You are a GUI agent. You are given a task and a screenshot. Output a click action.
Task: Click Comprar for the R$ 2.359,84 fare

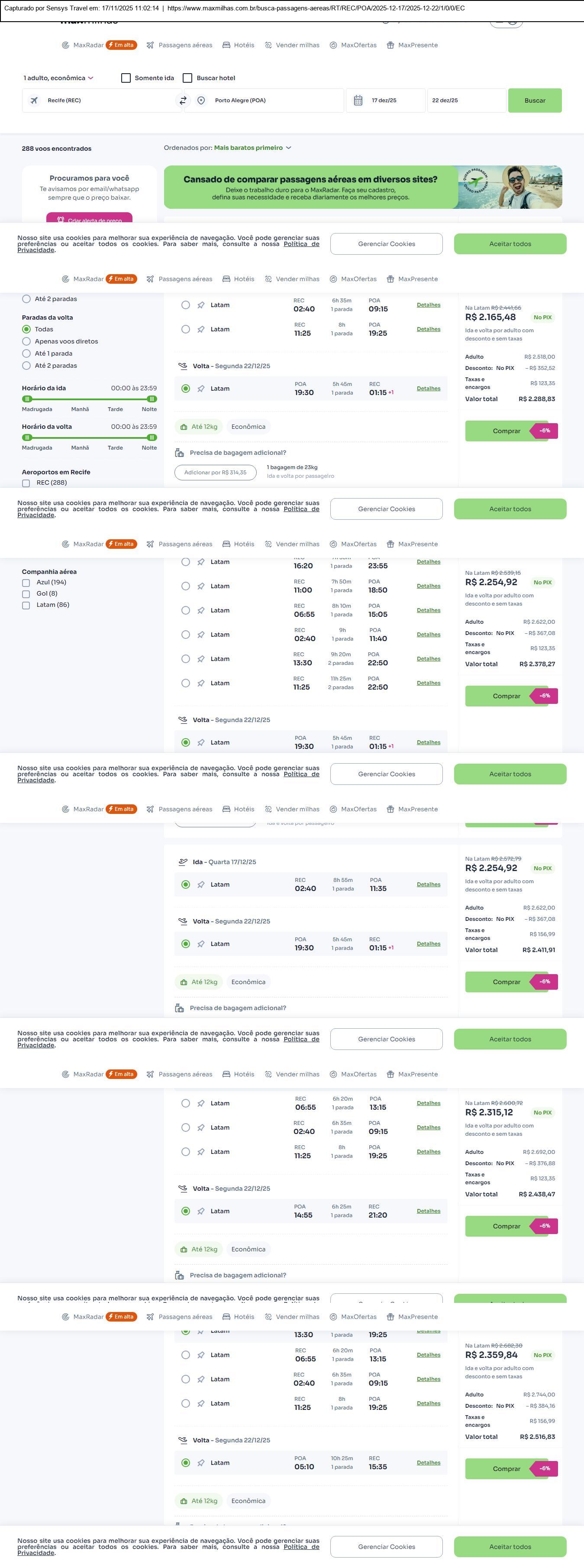(x=506, y=1469)
